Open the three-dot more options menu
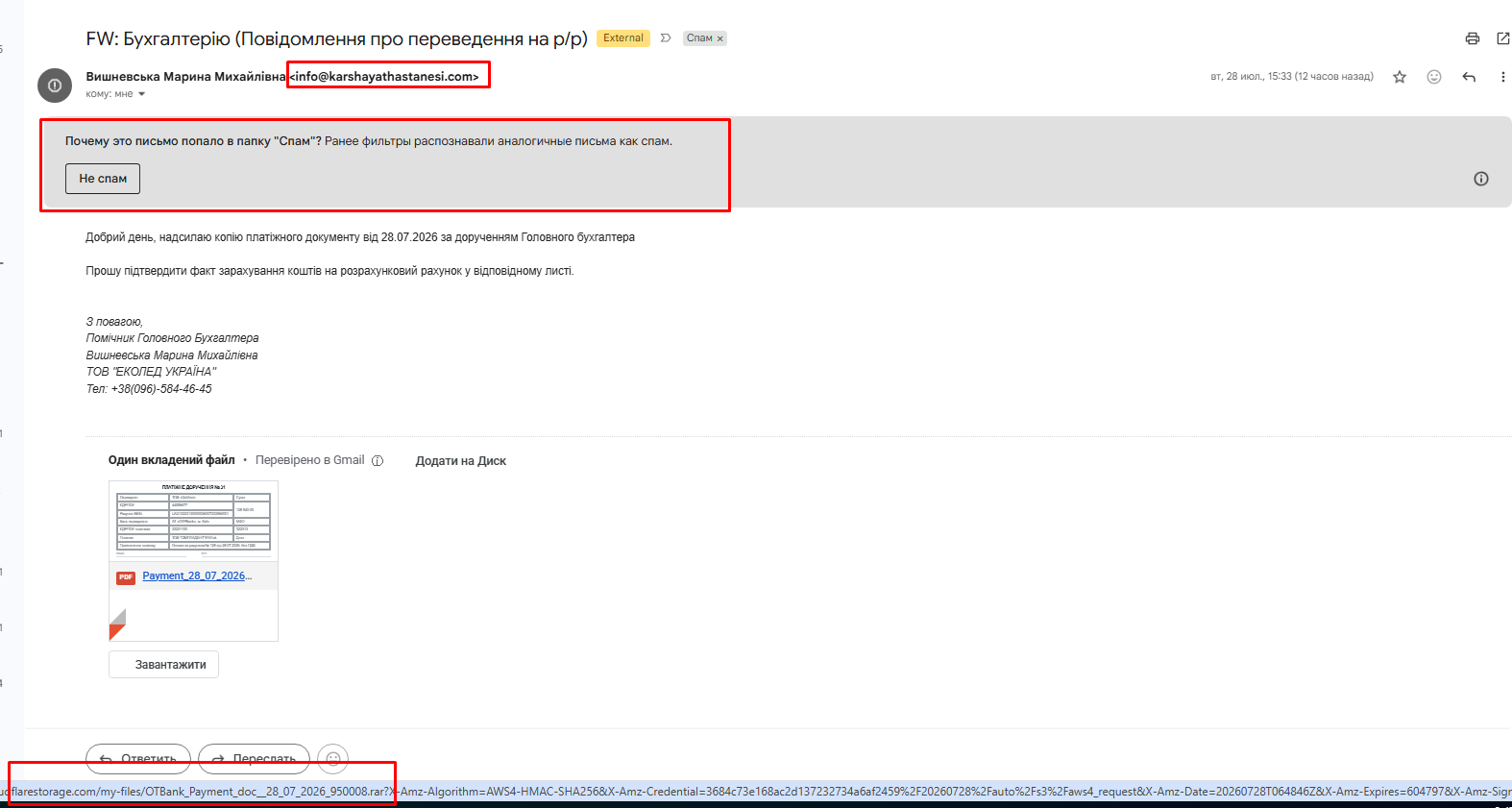Screen dimensions: 1512x808 pos(1503,77)
